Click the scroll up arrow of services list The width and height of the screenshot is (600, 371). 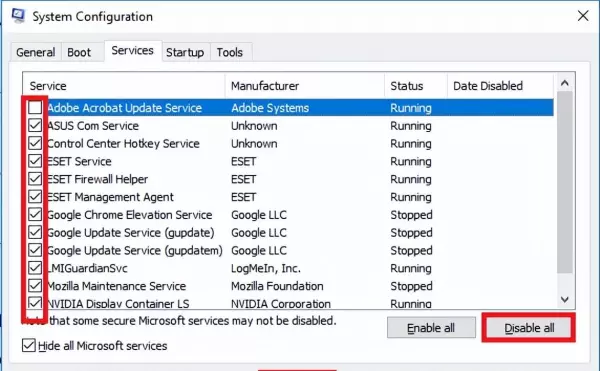565,83
